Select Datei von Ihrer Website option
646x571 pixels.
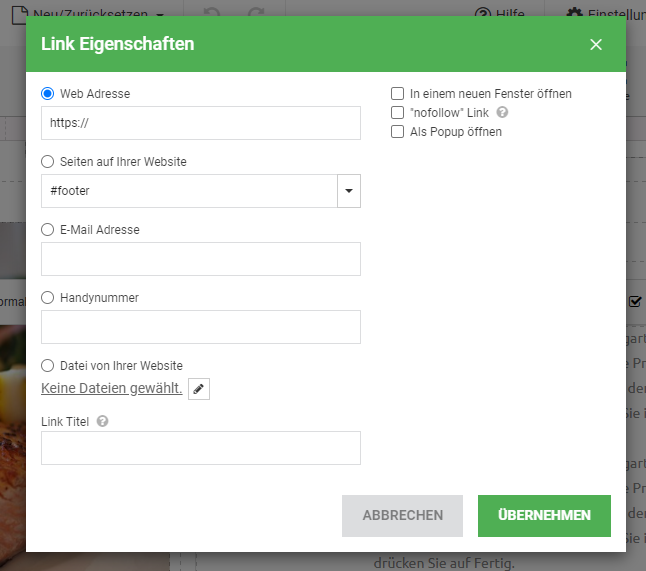pos(47,366)
